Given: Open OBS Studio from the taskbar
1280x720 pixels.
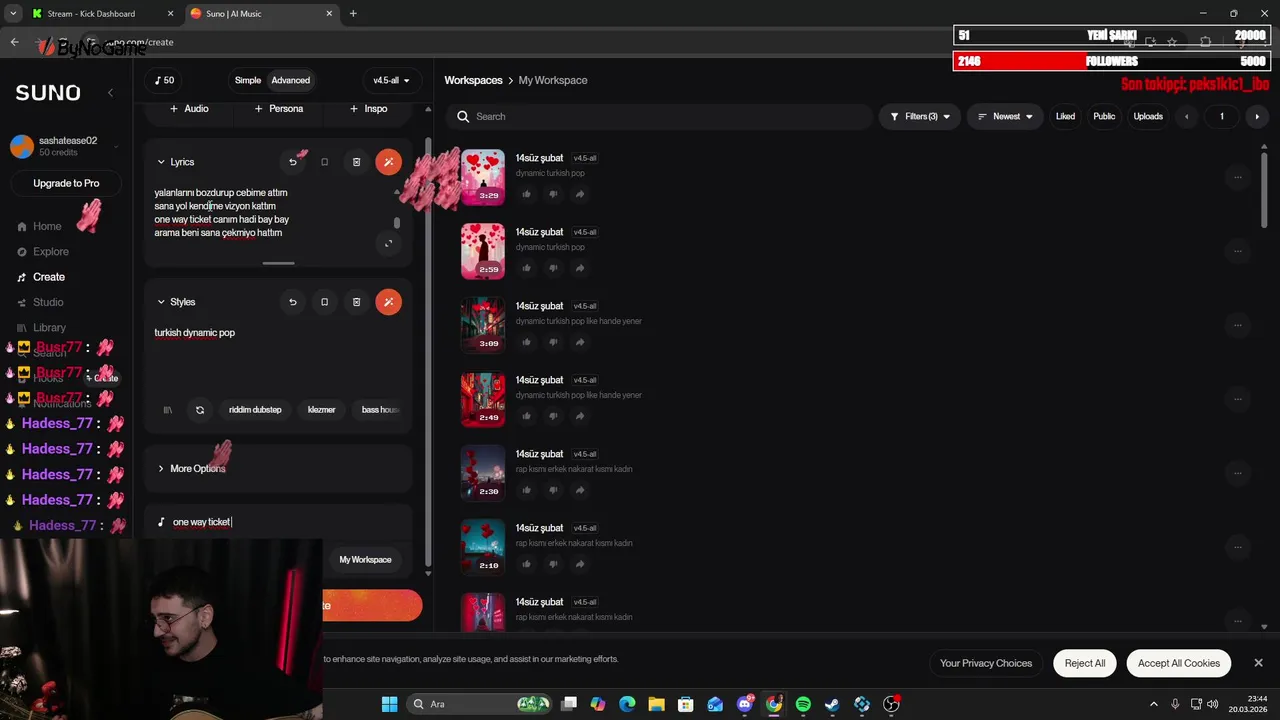Looking at the screenshot, I should coord(891,704).
